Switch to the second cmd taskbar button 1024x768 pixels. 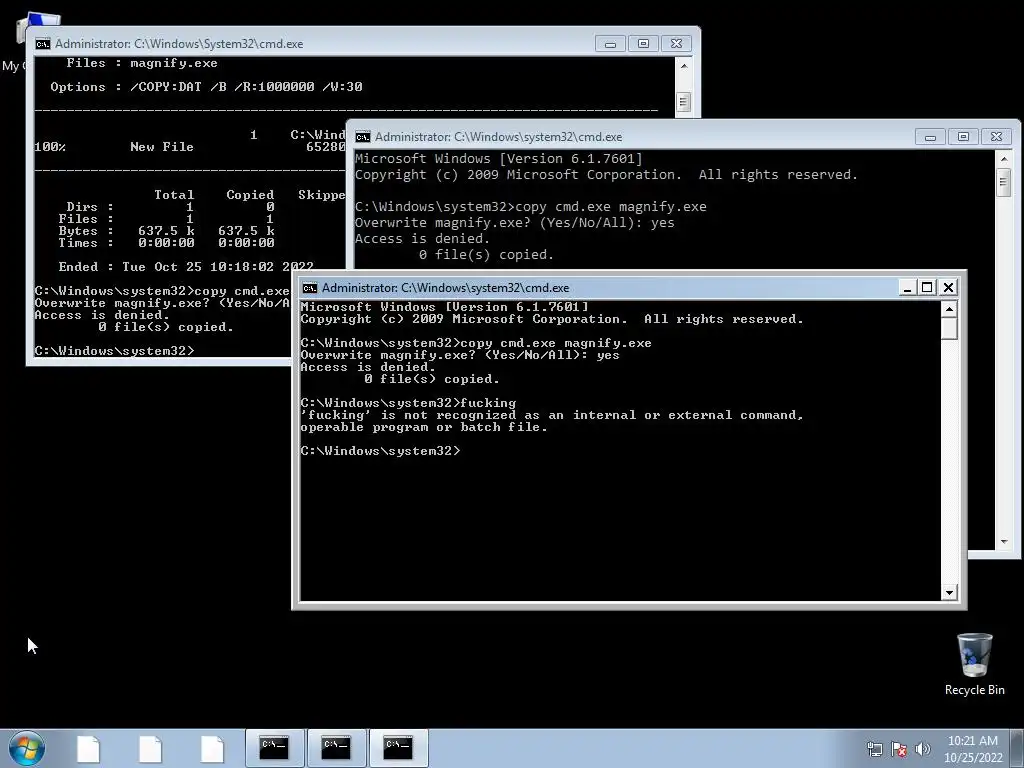336,748
